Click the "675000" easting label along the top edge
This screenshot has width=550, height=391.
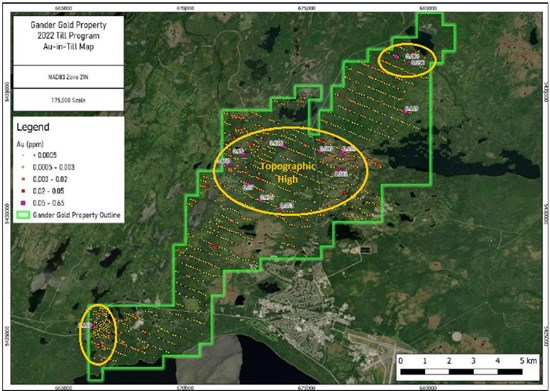click(306, 8)
